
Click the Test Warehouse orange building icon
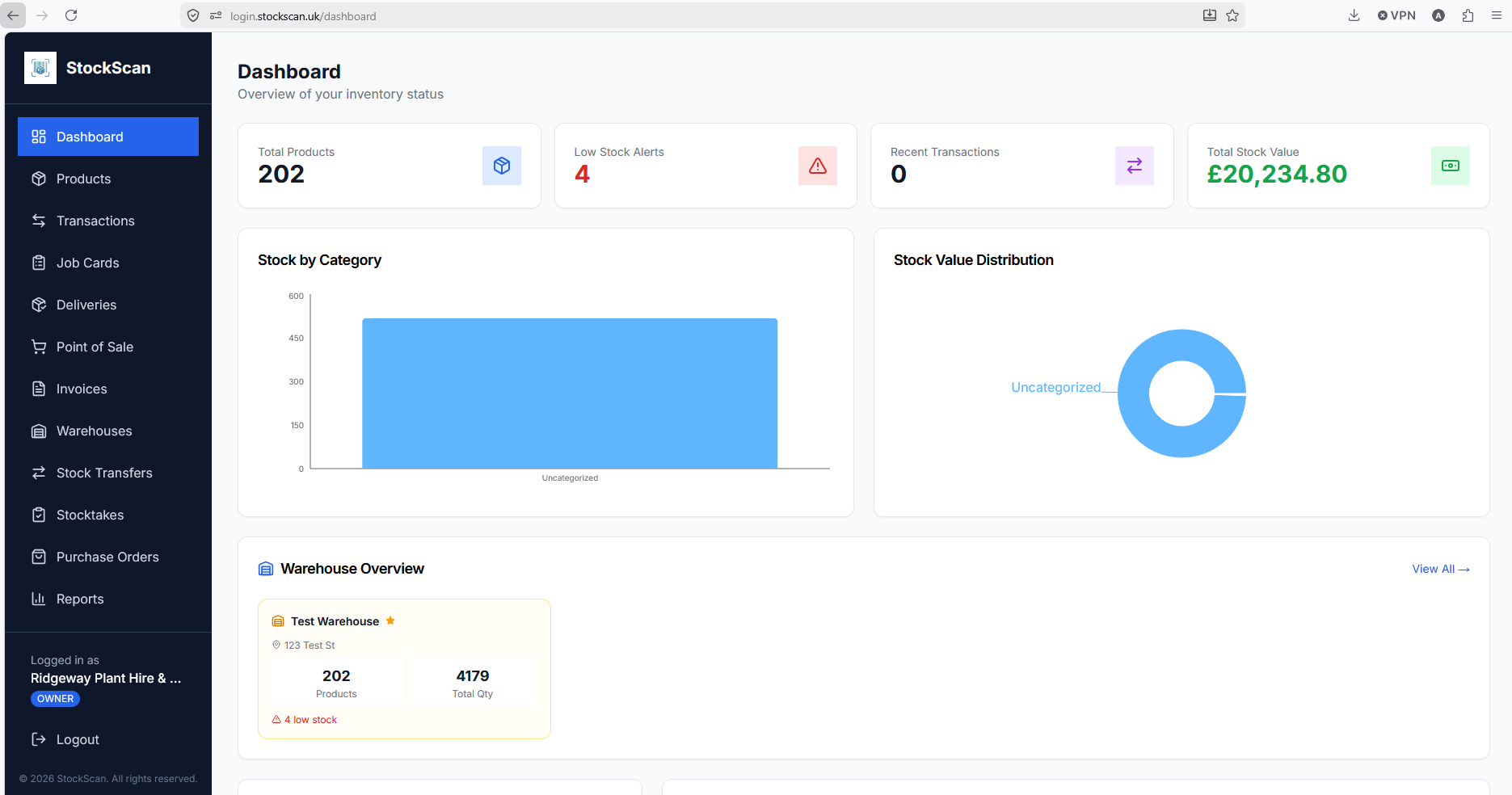point(278,621)
